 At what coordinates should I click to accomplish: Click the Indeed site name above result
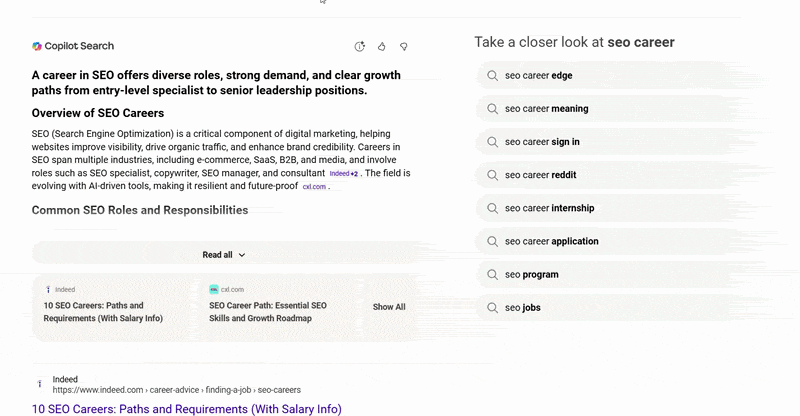(65, 379)
